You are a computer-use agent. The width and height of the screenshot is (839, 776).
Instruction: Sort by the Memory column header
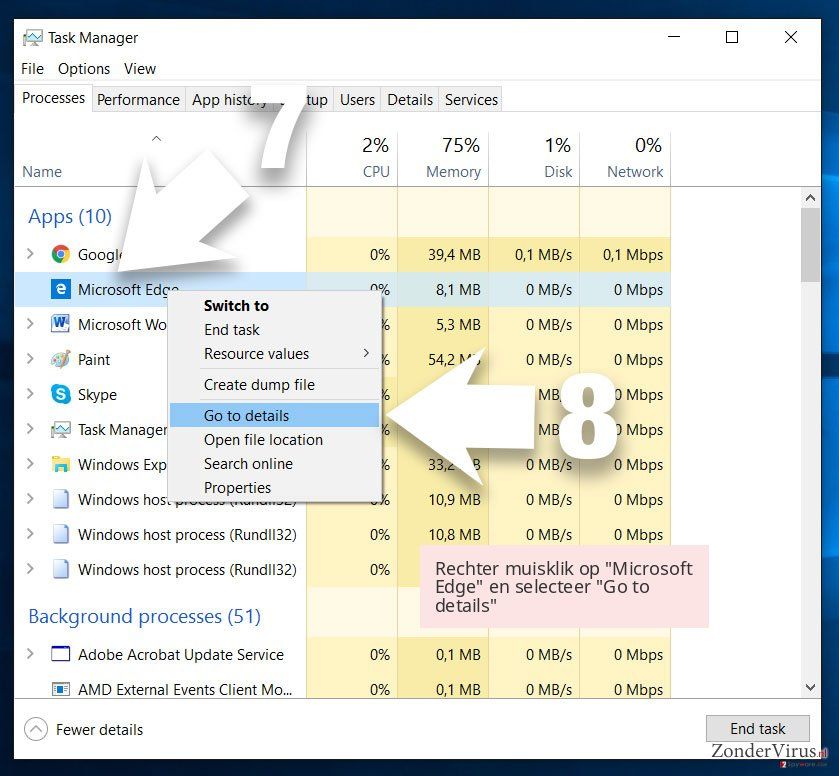tap(443, 158)
